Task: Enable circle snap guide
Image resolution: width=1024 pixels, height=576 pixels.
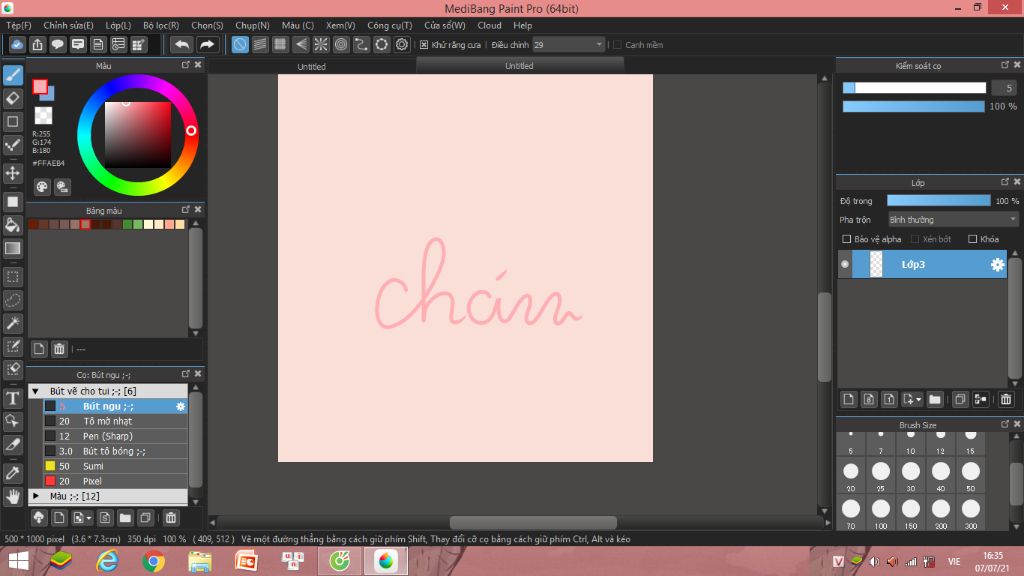Action: (x=341, y=44)
